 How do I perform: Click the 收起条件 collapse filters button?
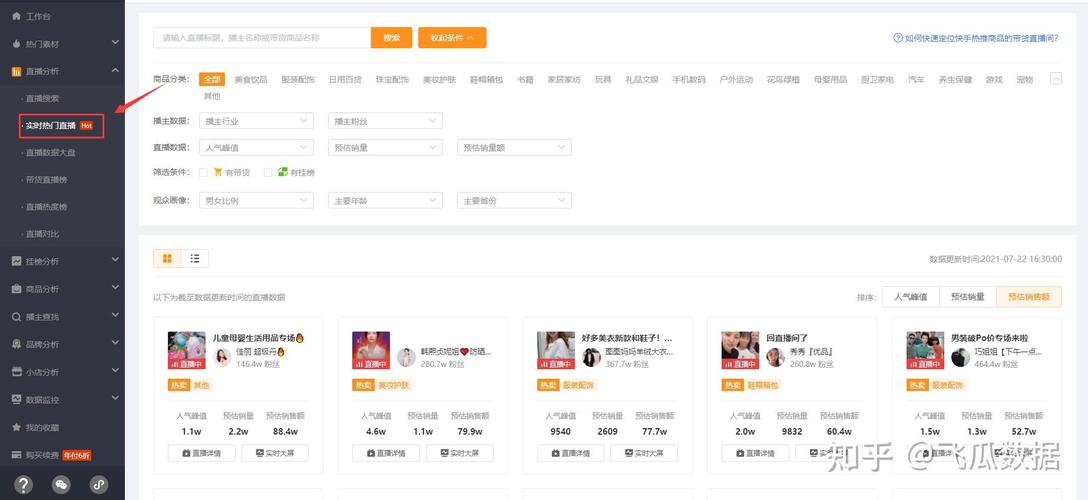452,38
